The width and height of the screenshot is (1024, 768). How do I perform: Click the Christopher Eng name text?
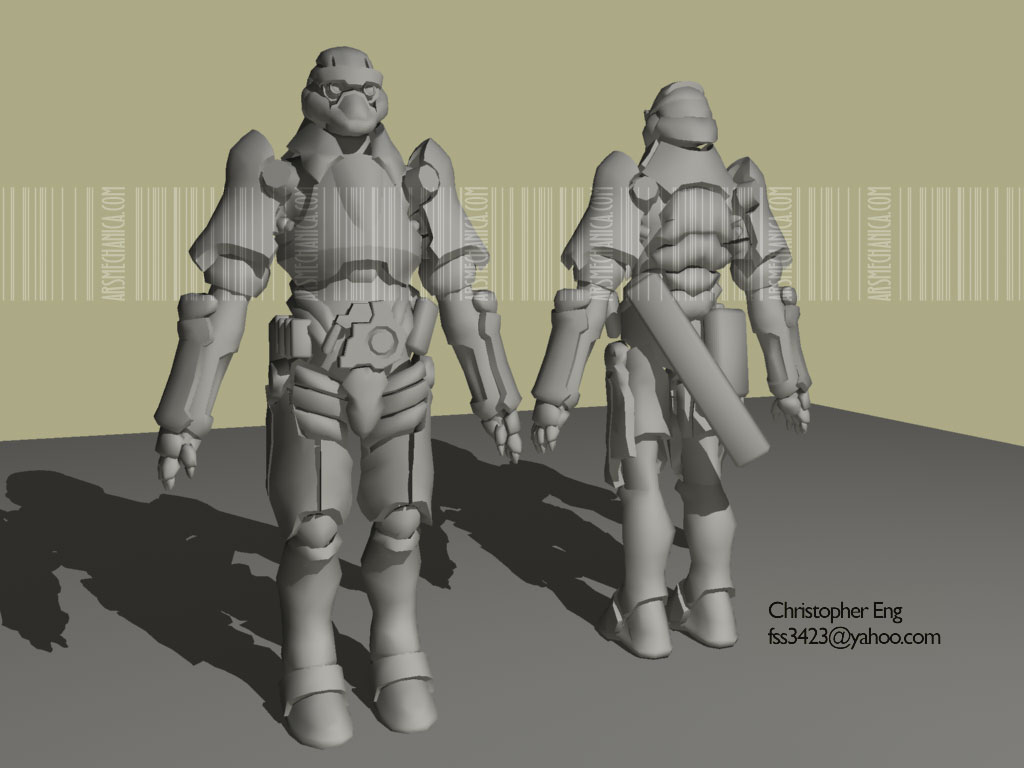click(835, 610)
